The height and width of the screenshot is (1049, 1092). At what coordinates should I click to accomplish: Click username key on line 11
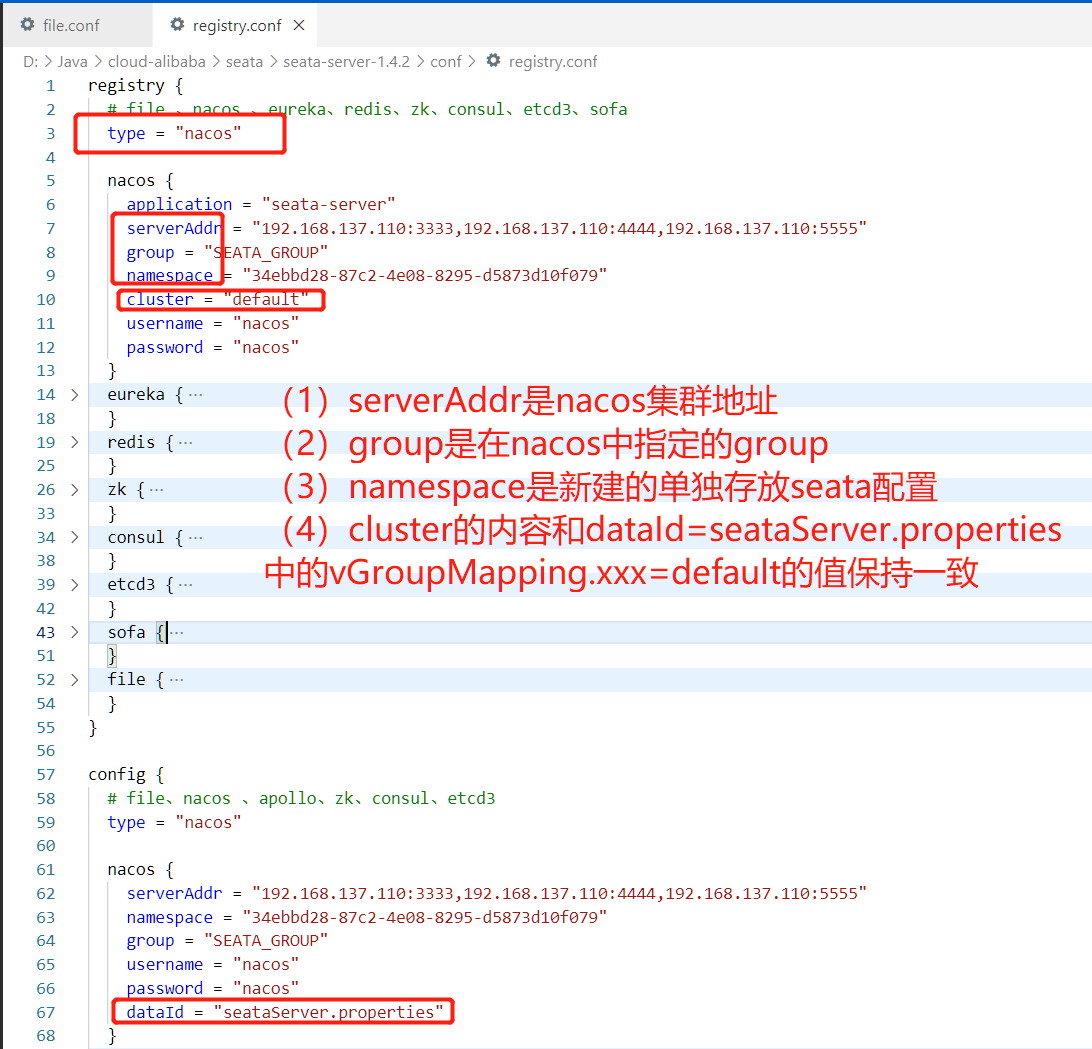coord(164,323)
